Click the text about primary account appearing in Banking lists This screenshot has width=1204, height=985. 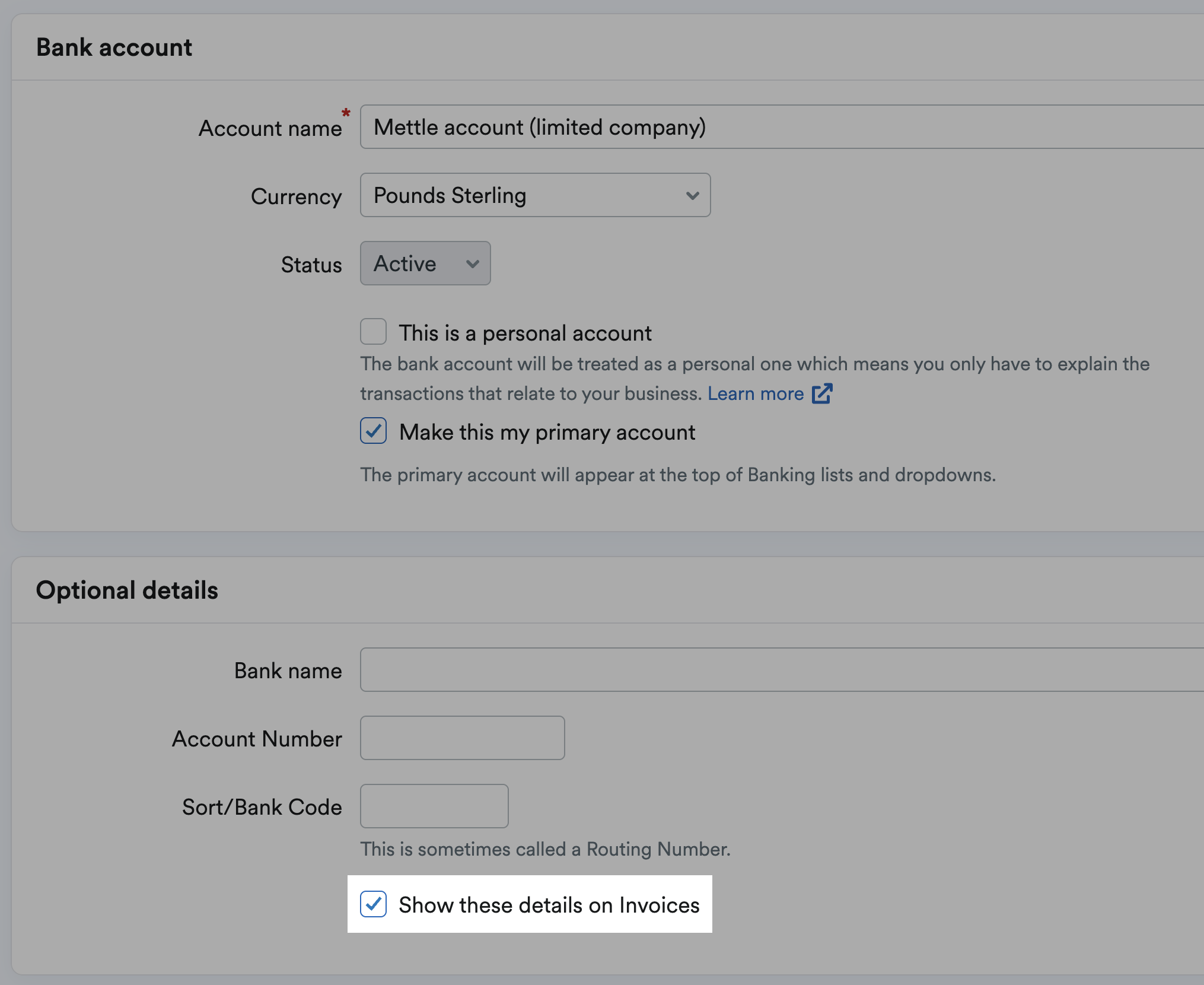point(678,475)
